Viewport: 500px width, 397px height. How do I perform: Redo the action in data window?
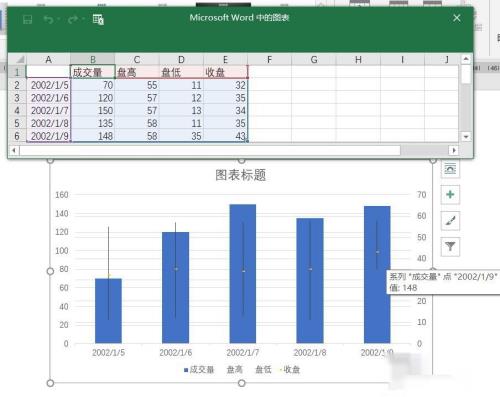point(73,19)
